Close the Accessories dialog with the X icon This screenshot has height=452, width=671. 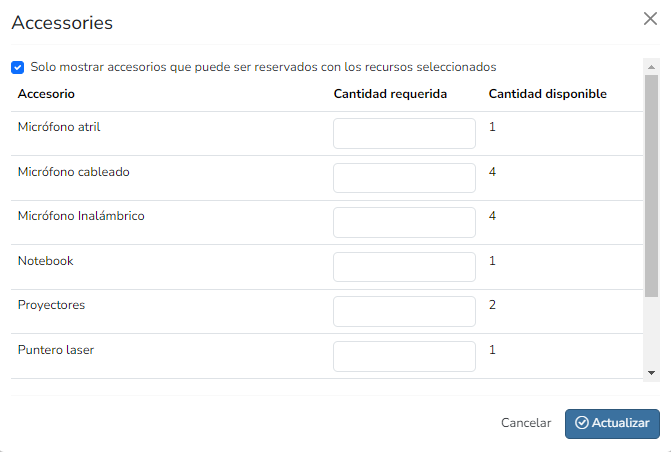click(650, 18)
